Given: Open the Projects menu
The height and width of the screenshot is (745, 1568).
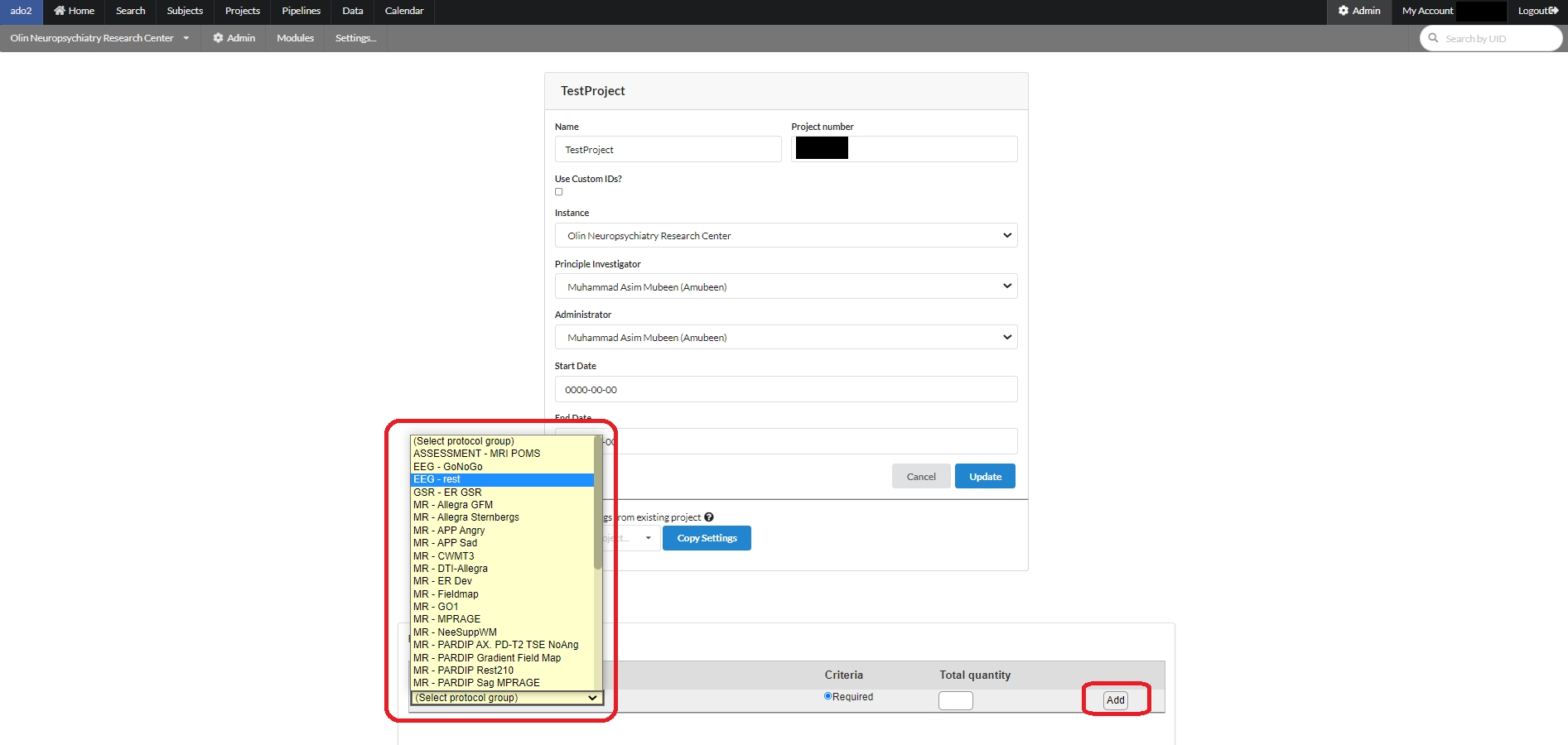Looking at the screenshot, I should click(242, 11).
